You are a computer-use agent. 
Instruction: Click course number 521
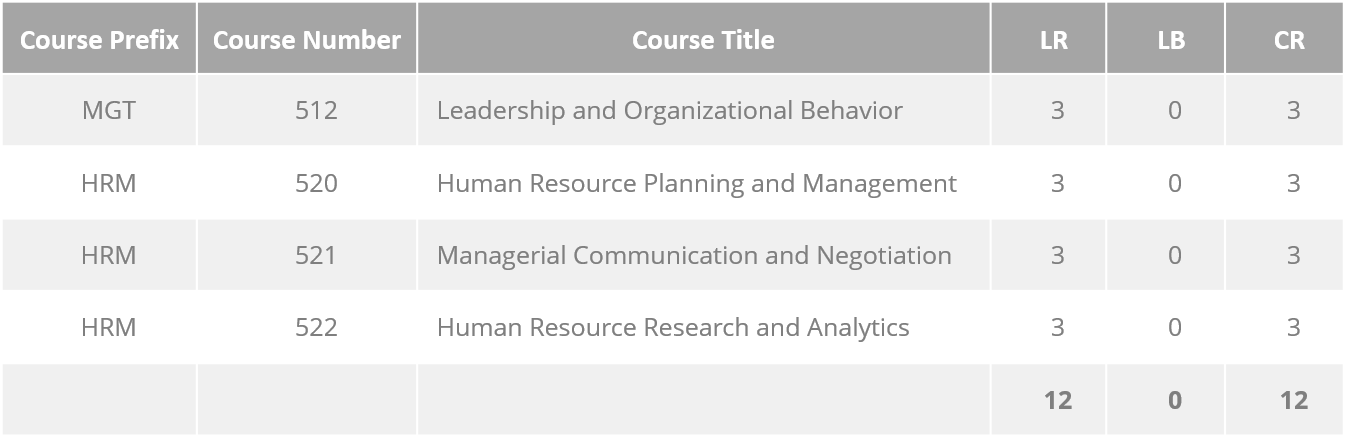[316, 255]
